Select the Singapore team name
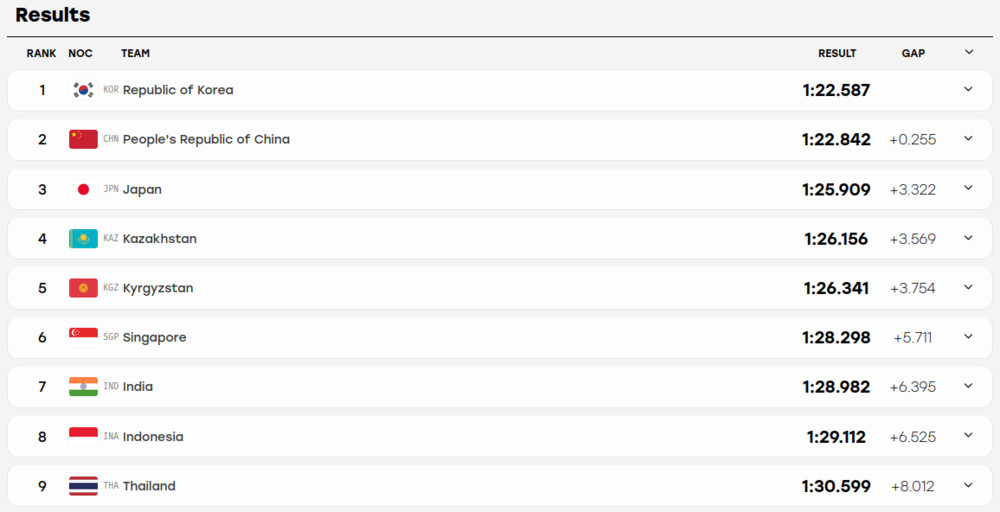 click(x=154, y=337)
